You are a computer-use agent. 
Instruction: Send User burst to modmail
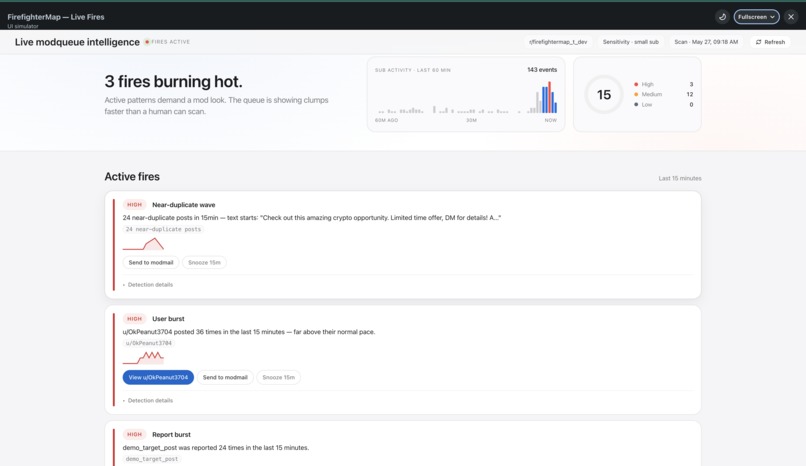[x=225, y=378]
